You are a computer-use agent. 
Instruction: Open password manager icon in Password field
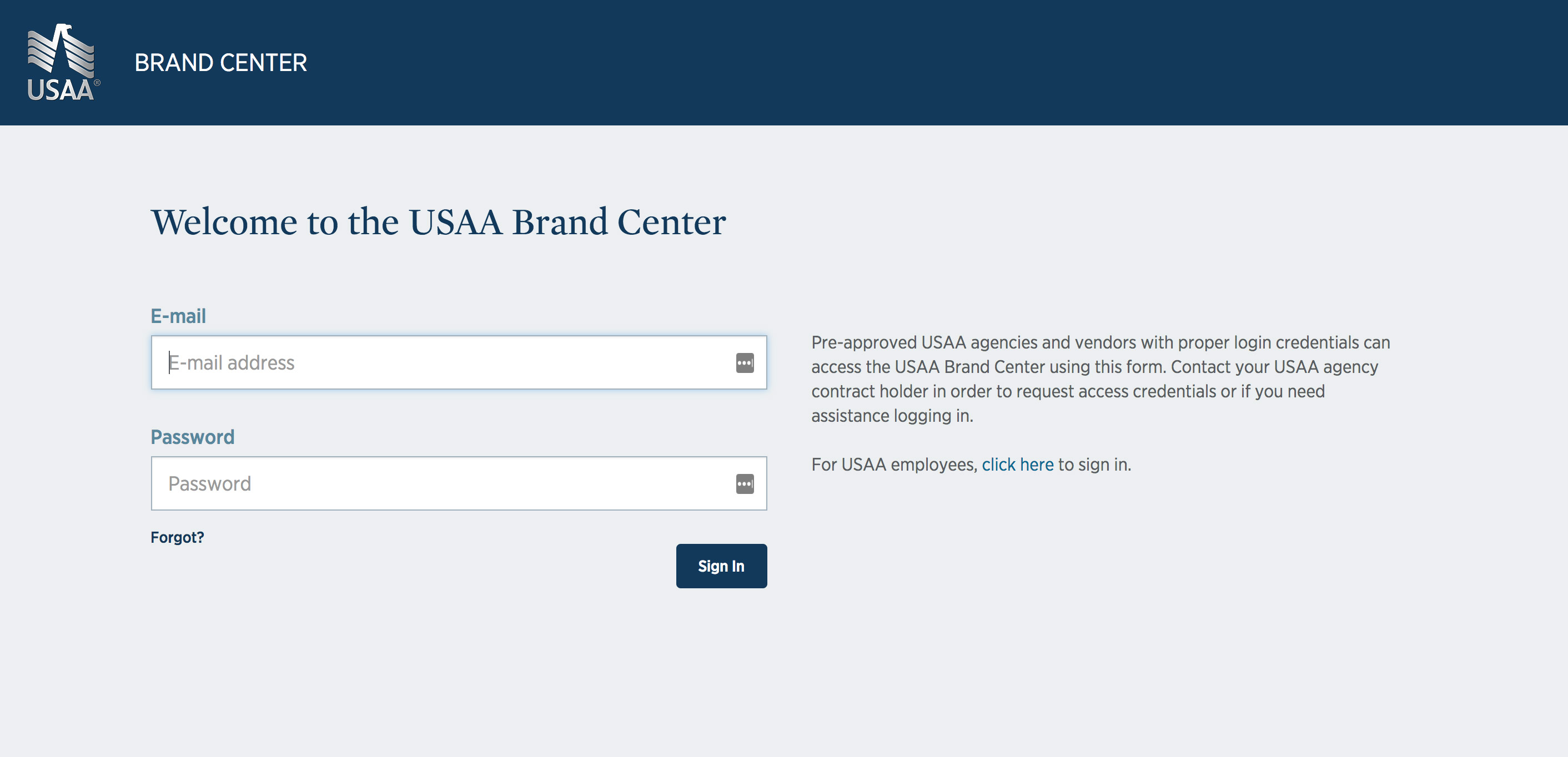(745, 484)
